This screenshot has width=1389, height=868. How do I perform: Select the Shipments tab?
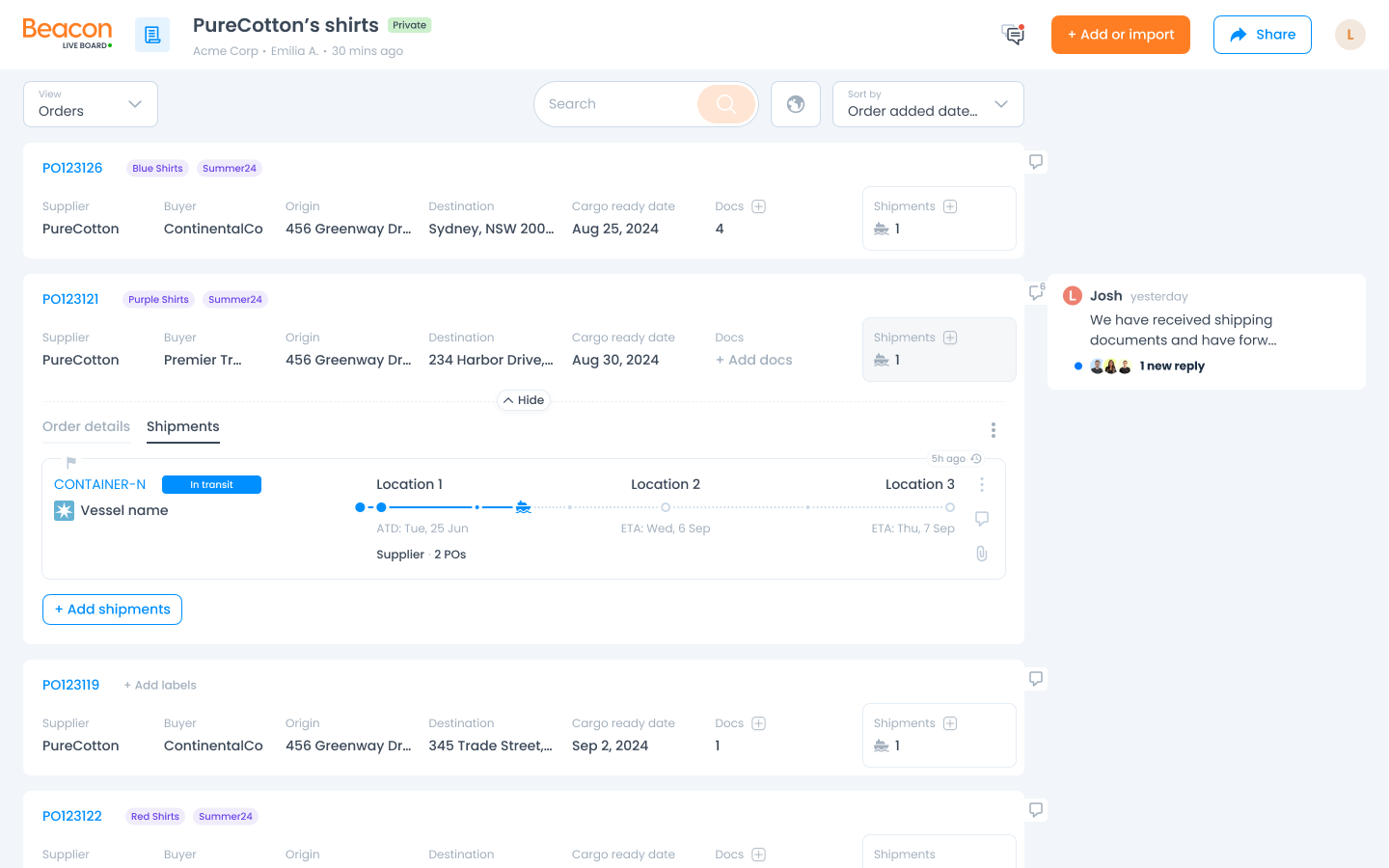183,426
